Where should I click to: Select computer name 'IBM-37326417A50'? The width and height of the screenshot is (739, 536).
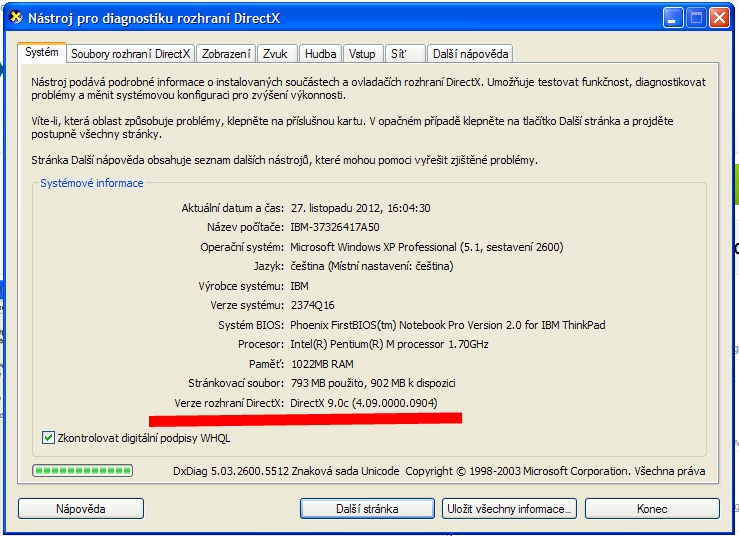tap(335, 227)
